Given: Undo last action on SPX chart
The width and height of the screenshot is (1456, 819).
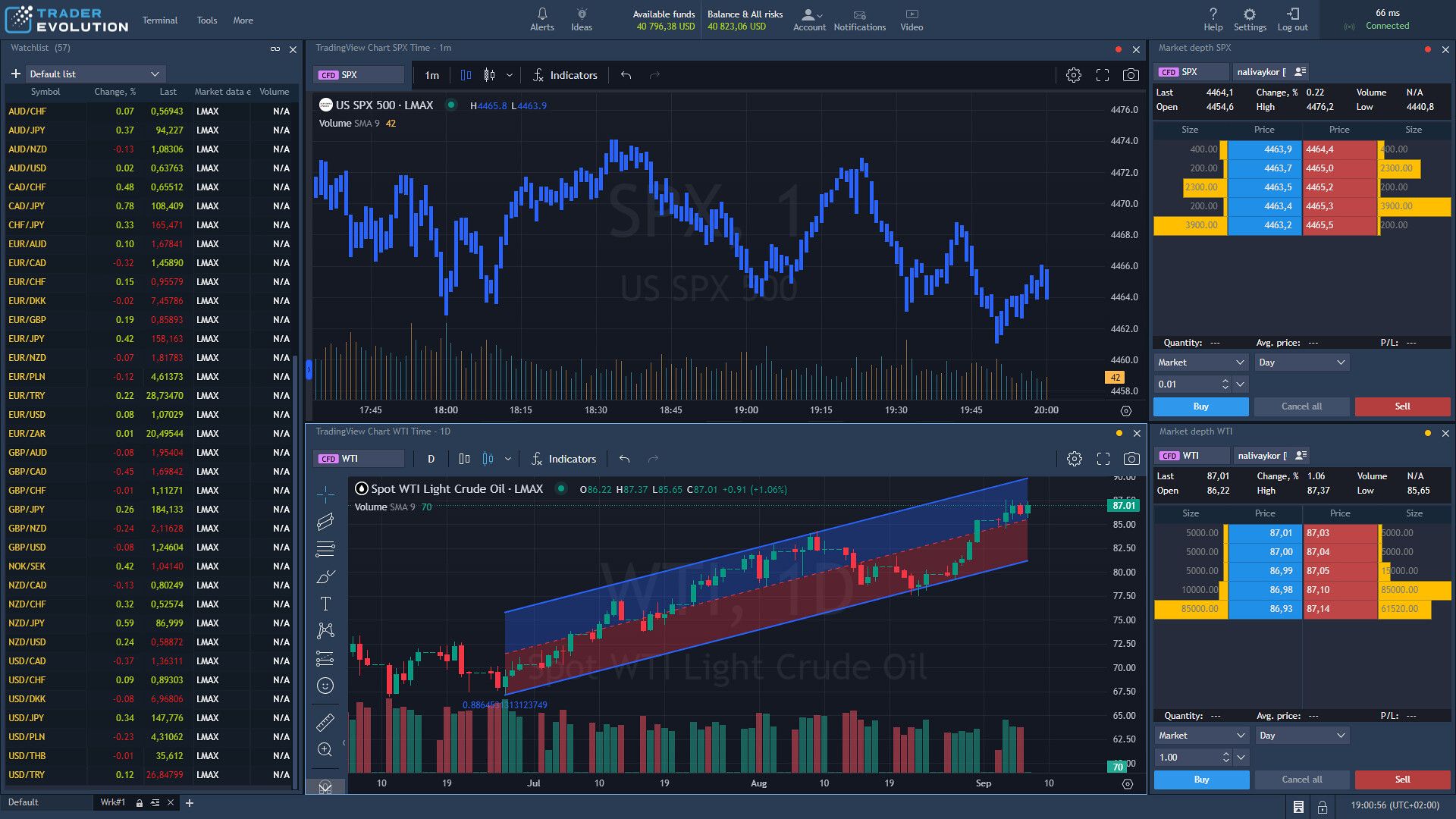Looking at the screenshot, I should (626, 75).
